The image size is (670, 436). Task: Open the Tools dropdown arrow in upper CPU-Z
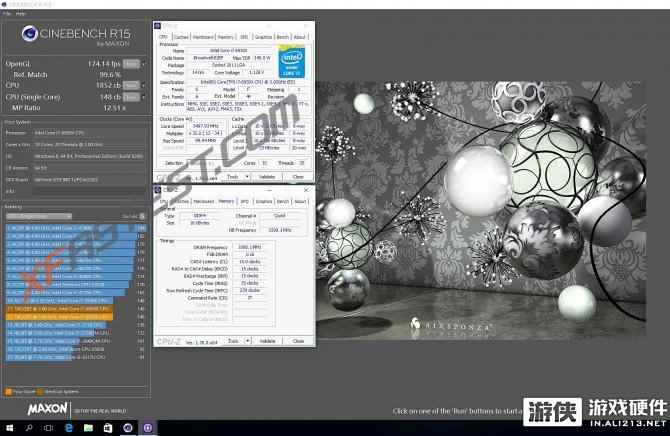pos(247,177)
